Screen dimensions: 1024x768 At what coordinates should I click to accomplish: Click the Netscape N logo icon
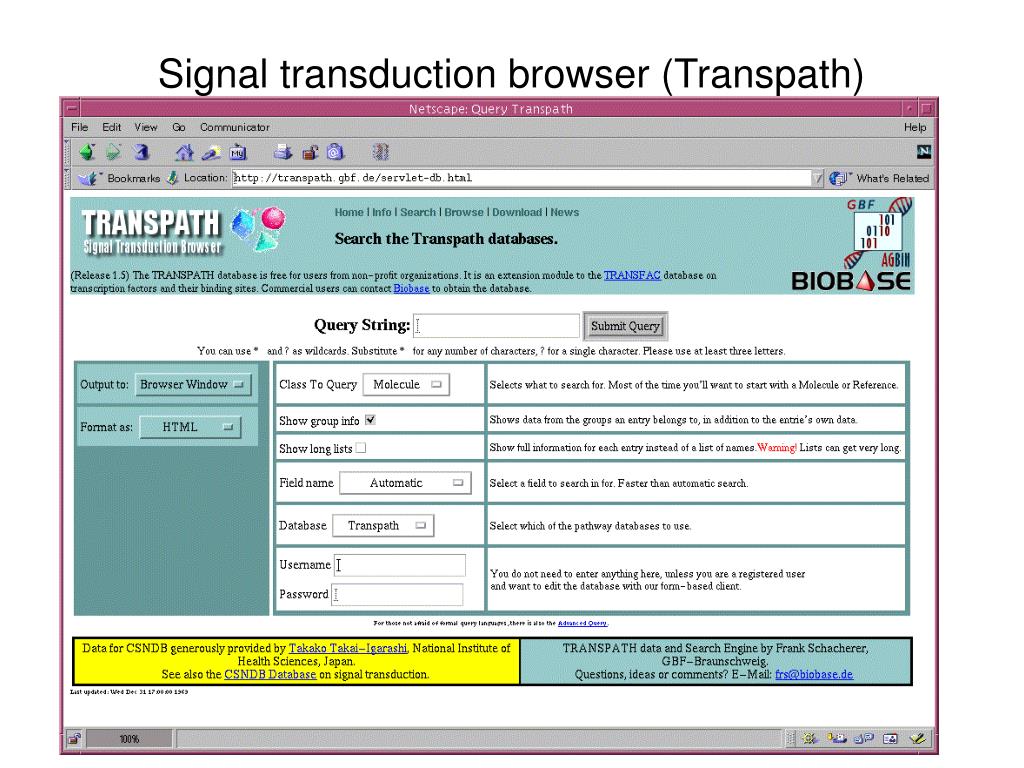[923, 152]
